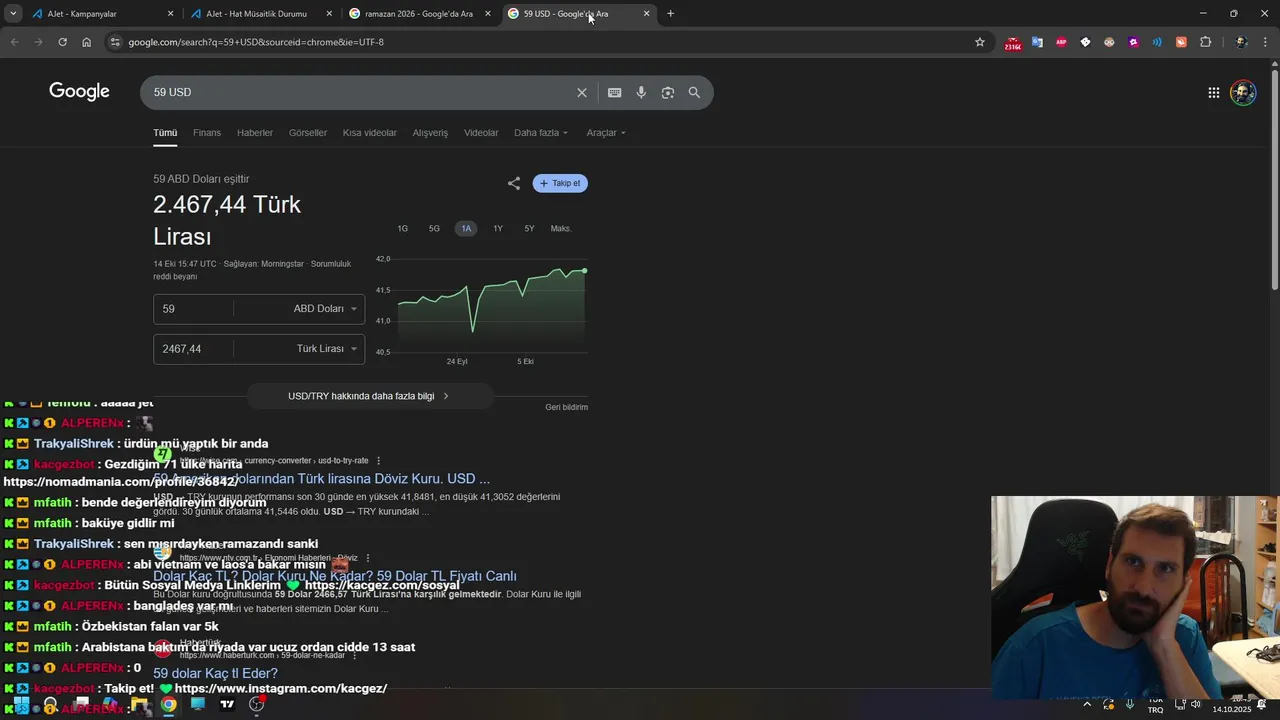Screen dimensions: 1280x720
Task: Select the 5Y chart range
Action: [529, 228]
